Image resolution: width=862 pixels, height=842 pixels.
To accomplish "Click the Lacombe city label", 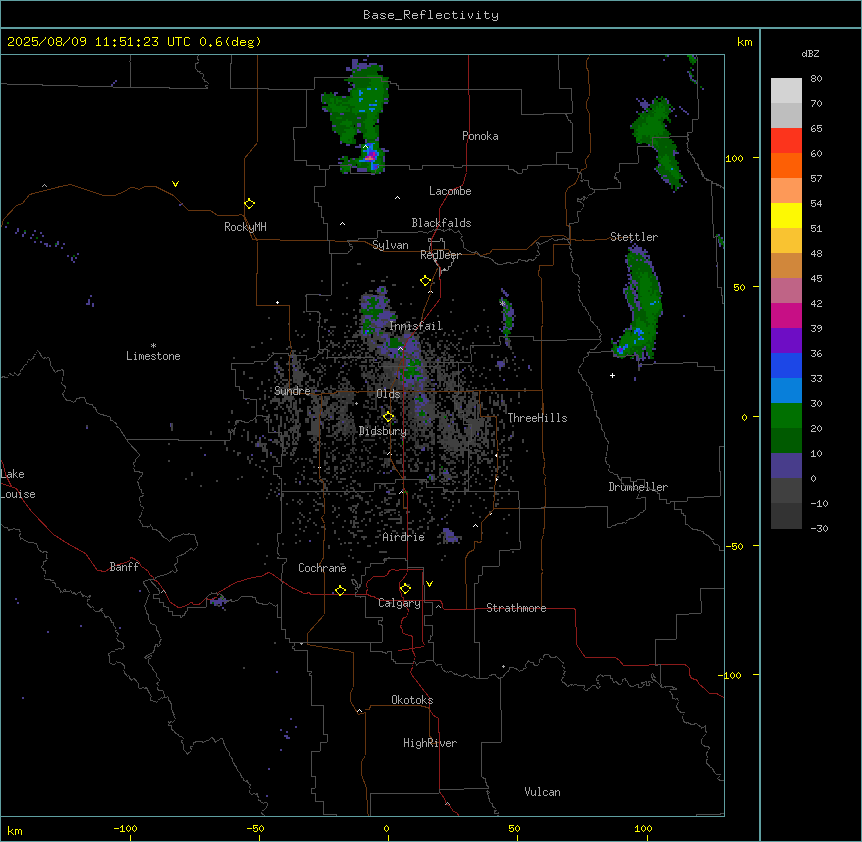I will 450,191.
